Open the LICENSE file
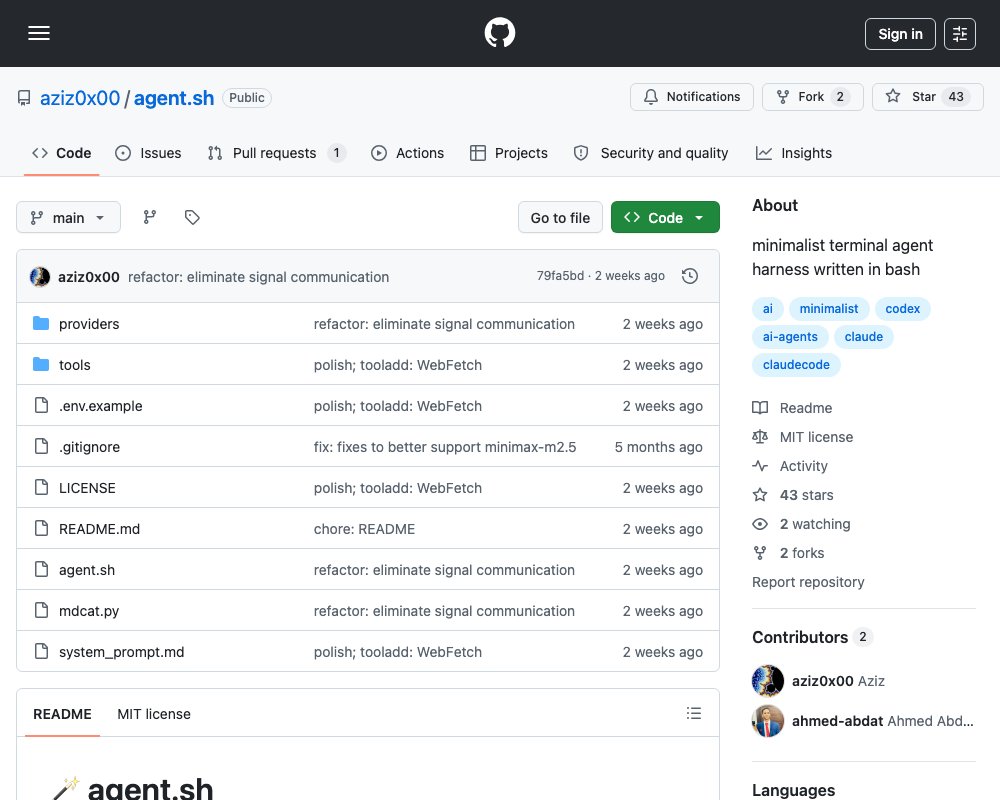 [87, 488]
